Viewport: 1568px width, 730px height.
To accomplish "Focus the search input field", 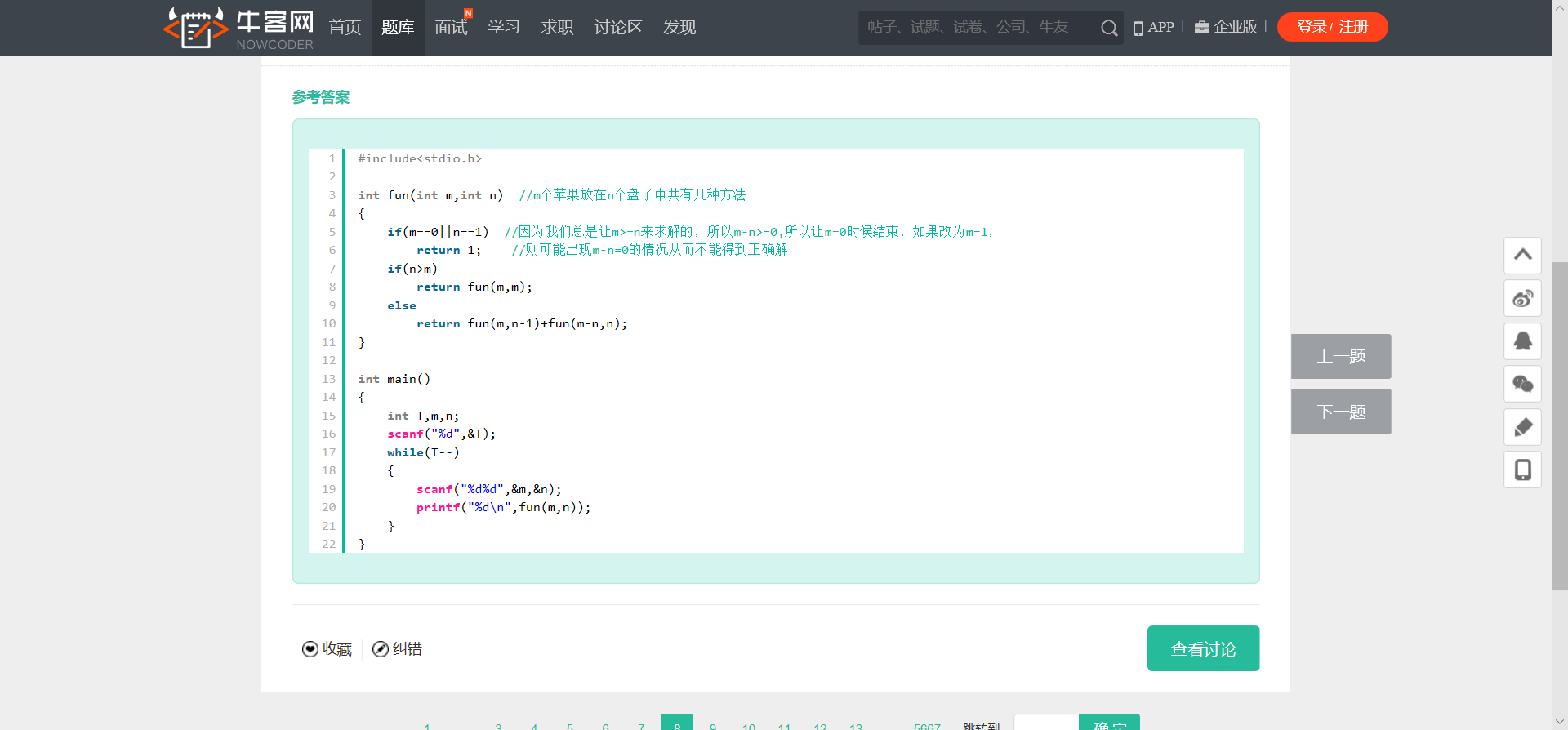I will [x=976, y=28].
